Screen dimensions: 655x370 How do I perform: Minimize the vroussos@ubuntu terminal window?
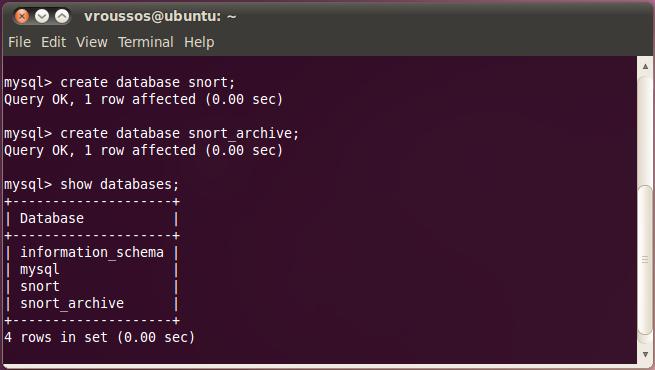(42, 16)
